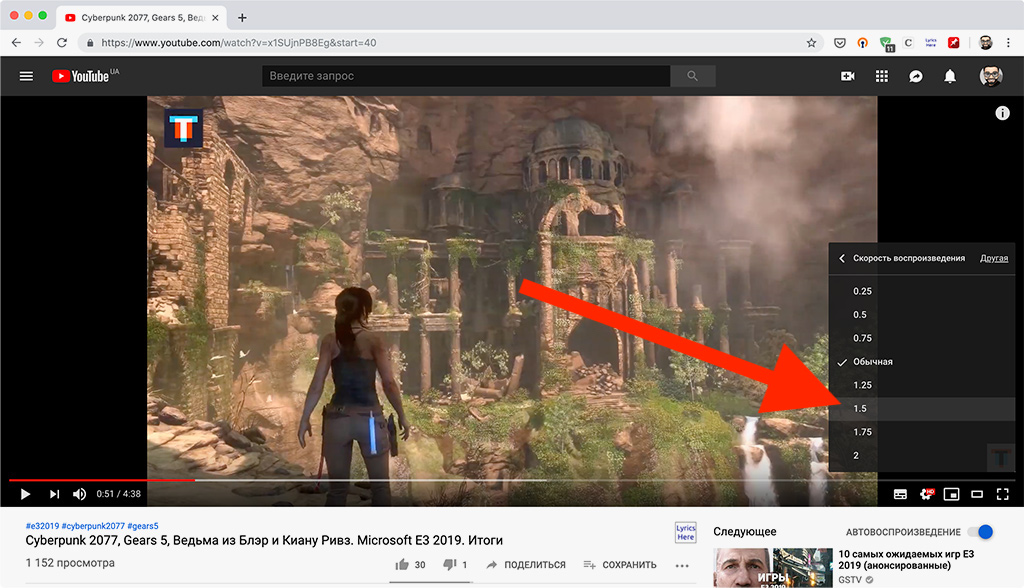Screen dimensions: 1024x588
Task: Focus the Введите запрос search field
Action: pyautogui.click(x=466, y=76)
